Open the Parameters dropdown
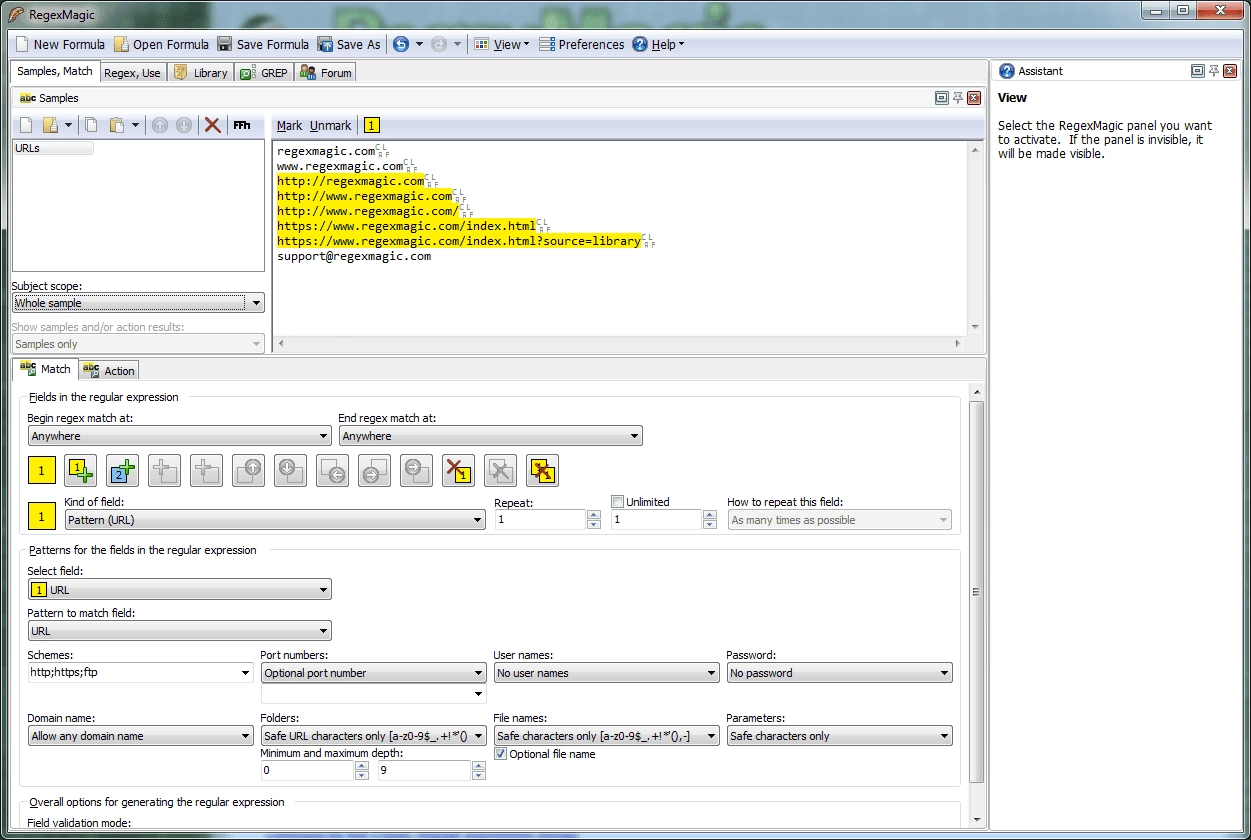This screenshot has width=1251, height=840. pos(839,736)
